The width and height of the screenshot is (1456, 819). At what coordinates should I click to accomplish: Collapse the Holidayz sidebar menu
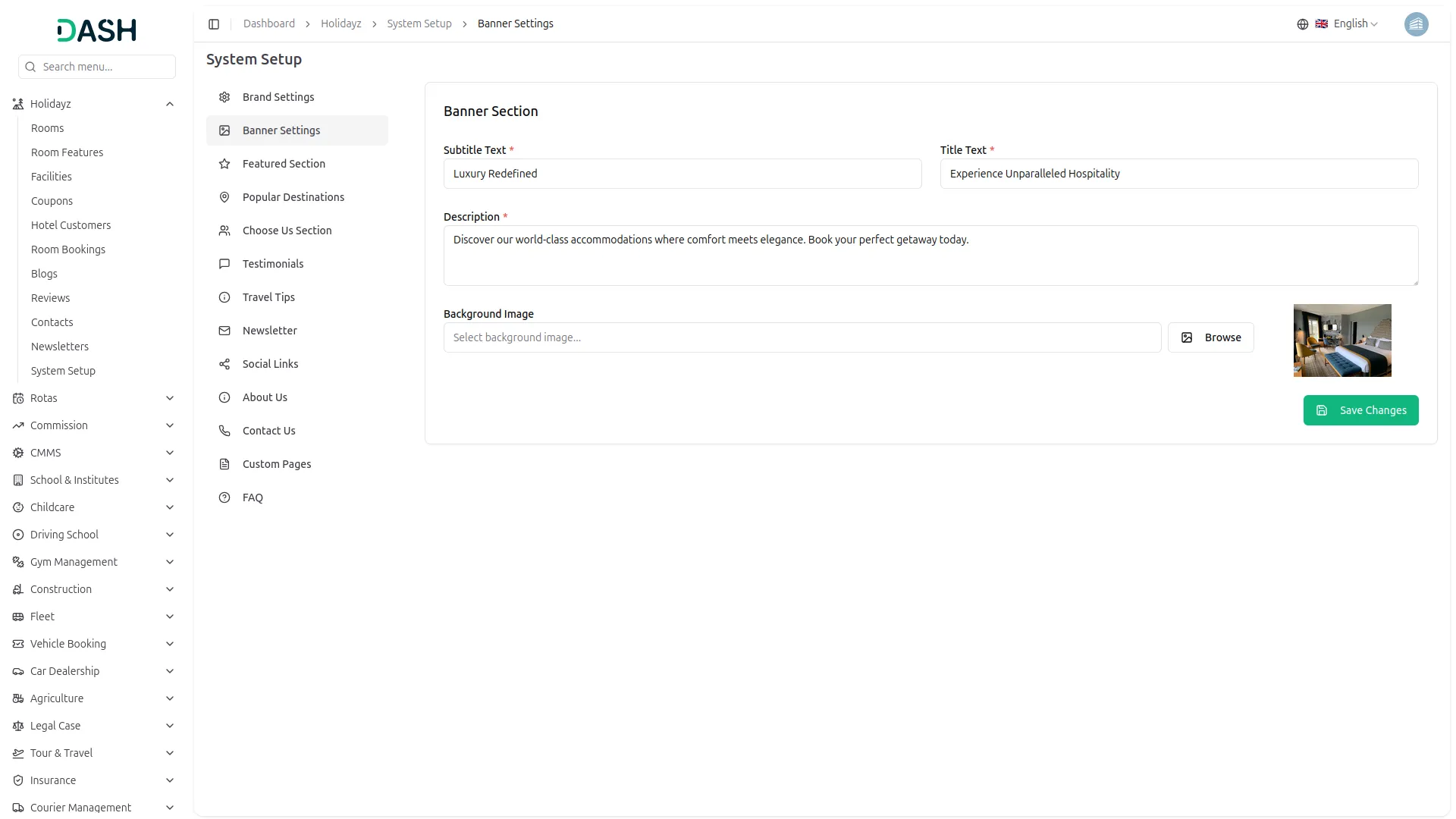[170, 104]
